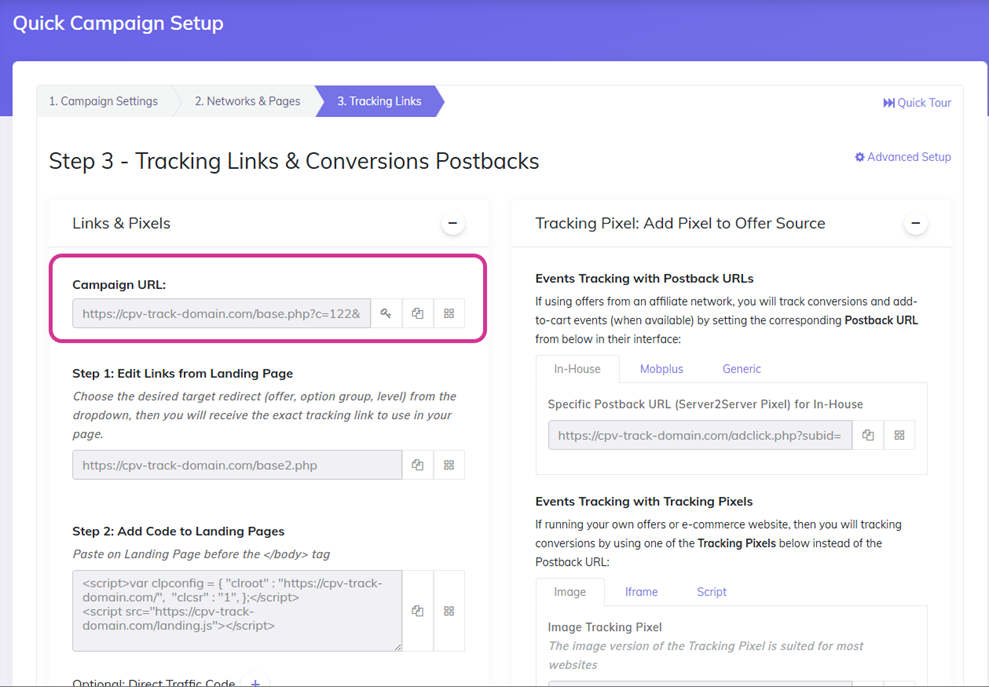The height and width of the screenshot is (687, 989).
Task: Copy the Campaign URL to clipboard
Action: [418, 313]
